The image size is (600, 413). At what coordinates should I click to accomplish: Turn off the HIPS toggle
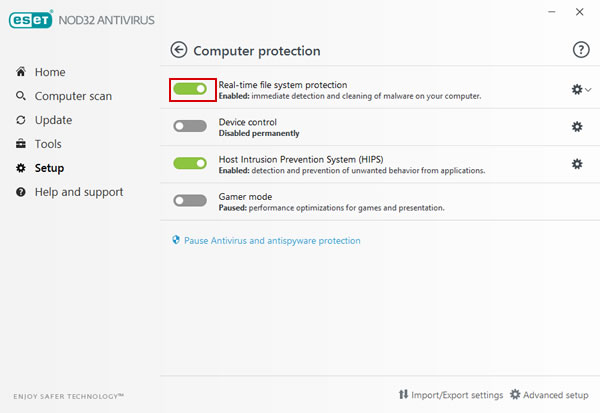(x=190, y=163)
